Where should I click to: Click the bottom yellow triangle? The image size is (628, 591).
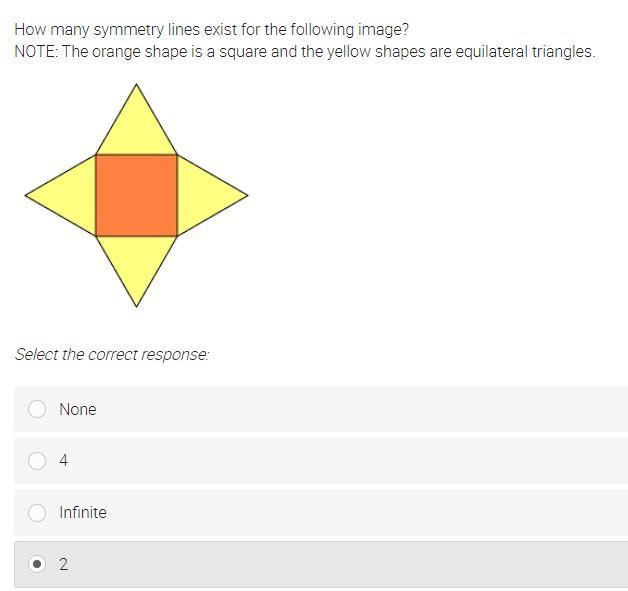(x=137, y=260)
